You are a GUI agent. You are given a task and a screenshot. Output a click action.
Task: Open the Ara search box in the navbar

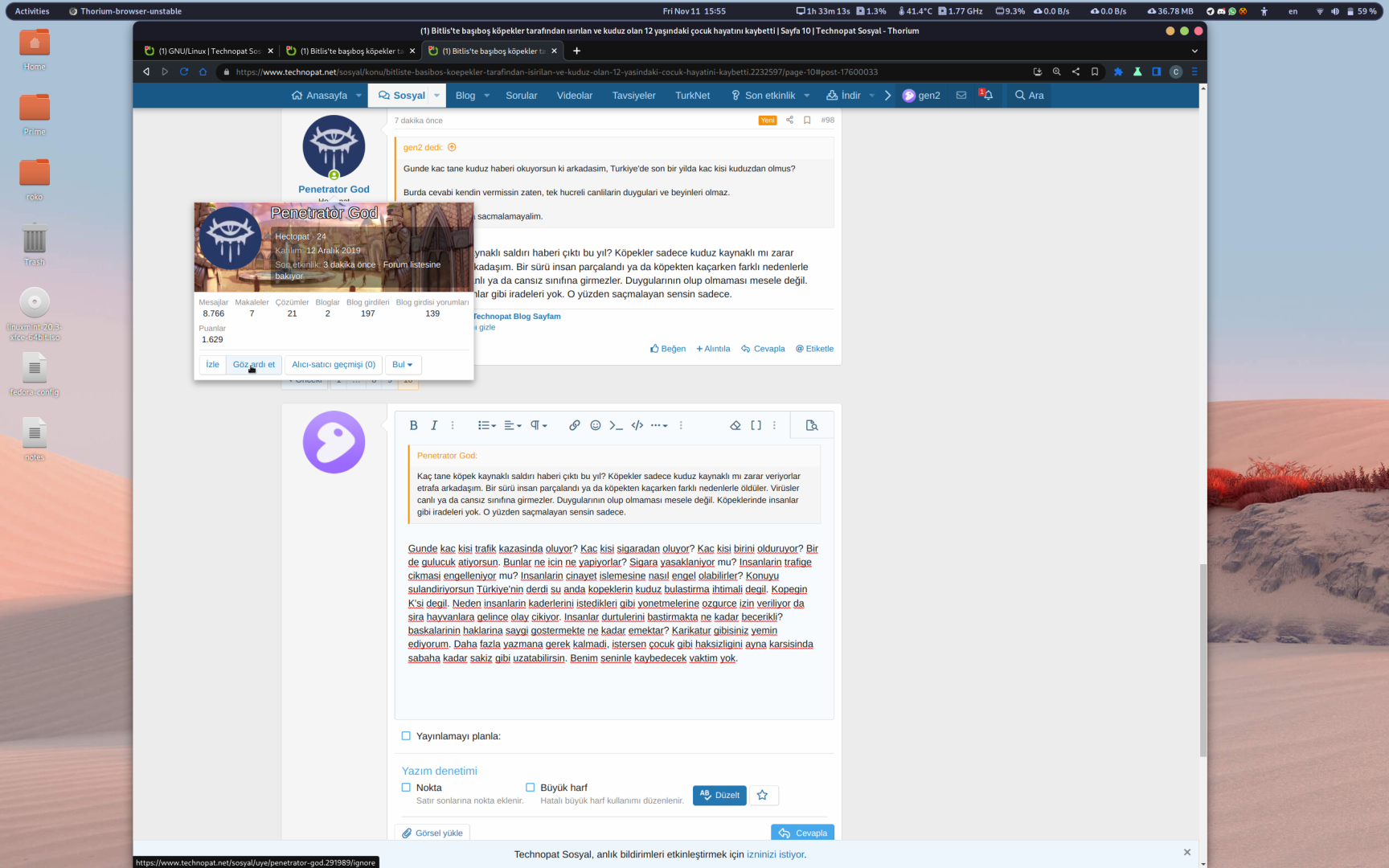(1029, 96)
